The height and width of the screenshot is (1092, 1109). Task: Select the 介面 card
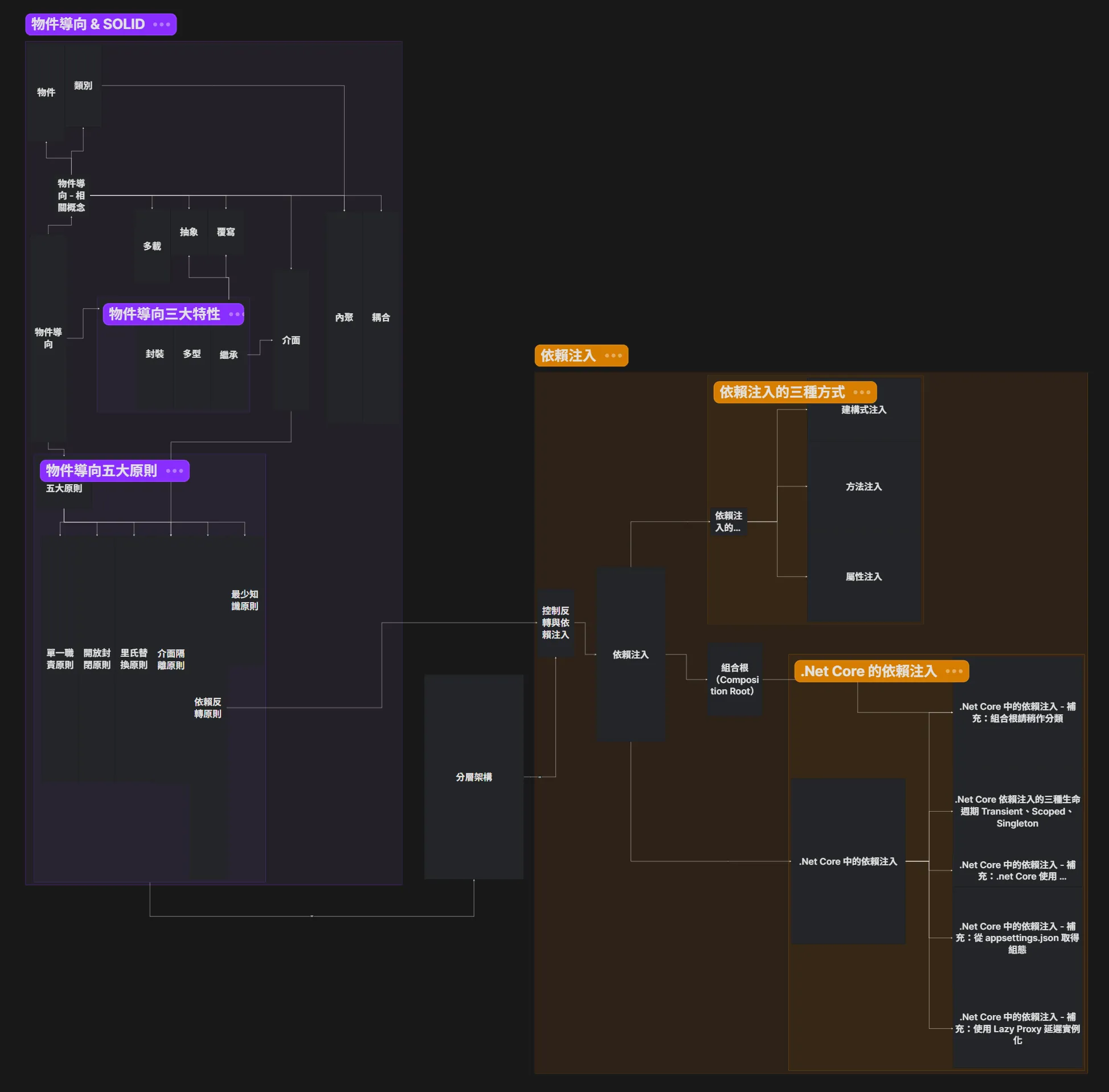290,340
